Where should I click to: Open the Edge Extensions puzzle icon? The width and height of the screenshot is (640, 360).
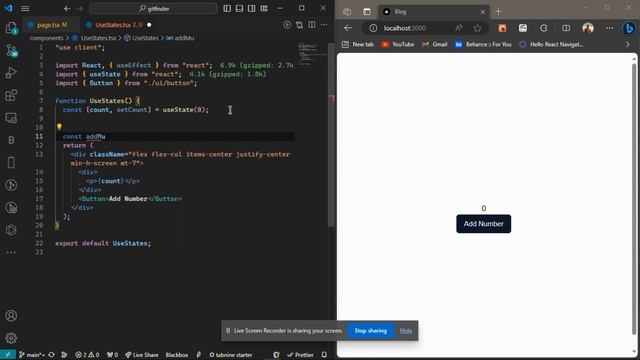[543, 28]
